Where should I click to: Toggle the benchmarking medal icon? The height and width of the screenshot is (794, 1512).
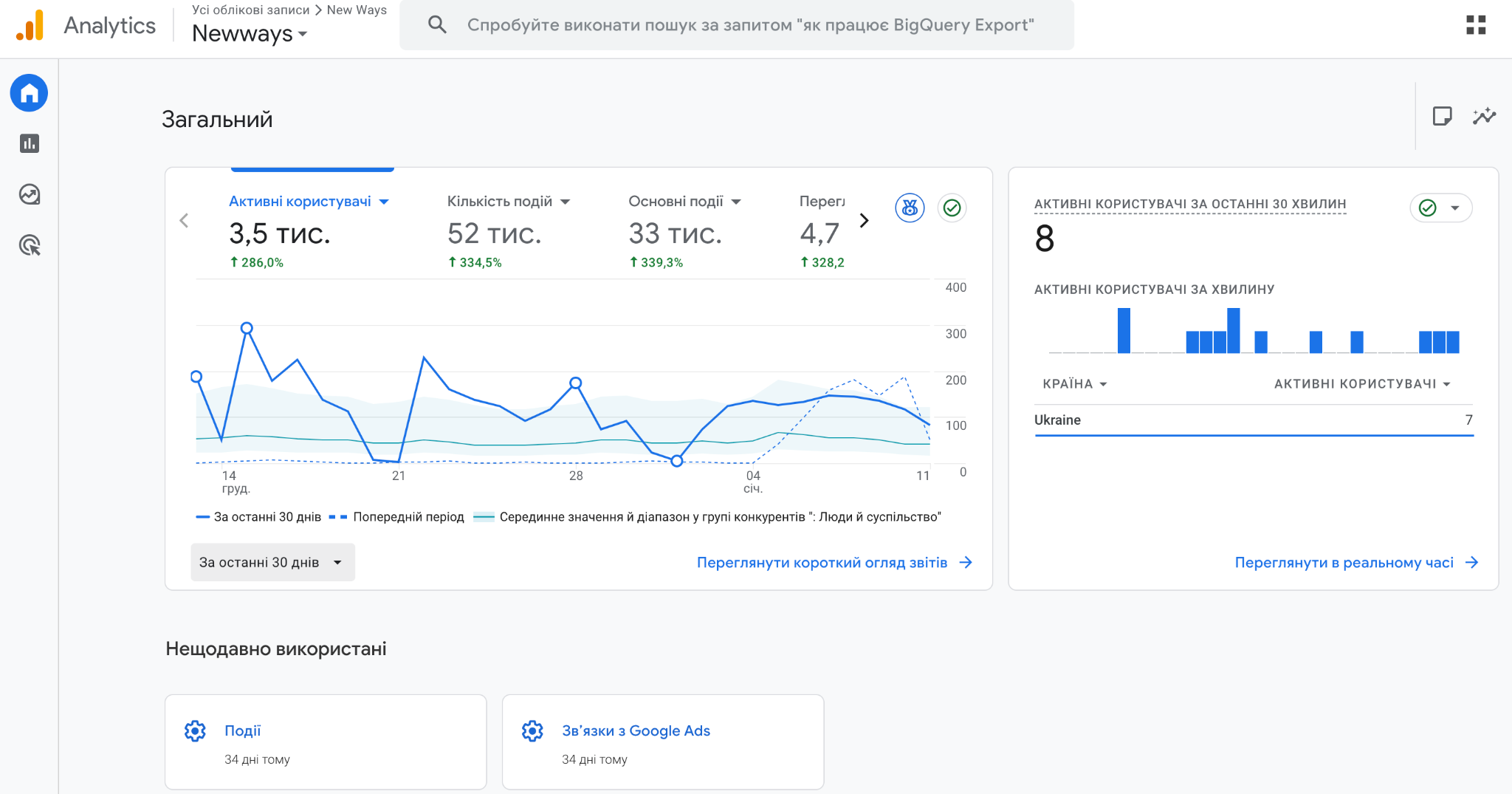pos(910,208)
